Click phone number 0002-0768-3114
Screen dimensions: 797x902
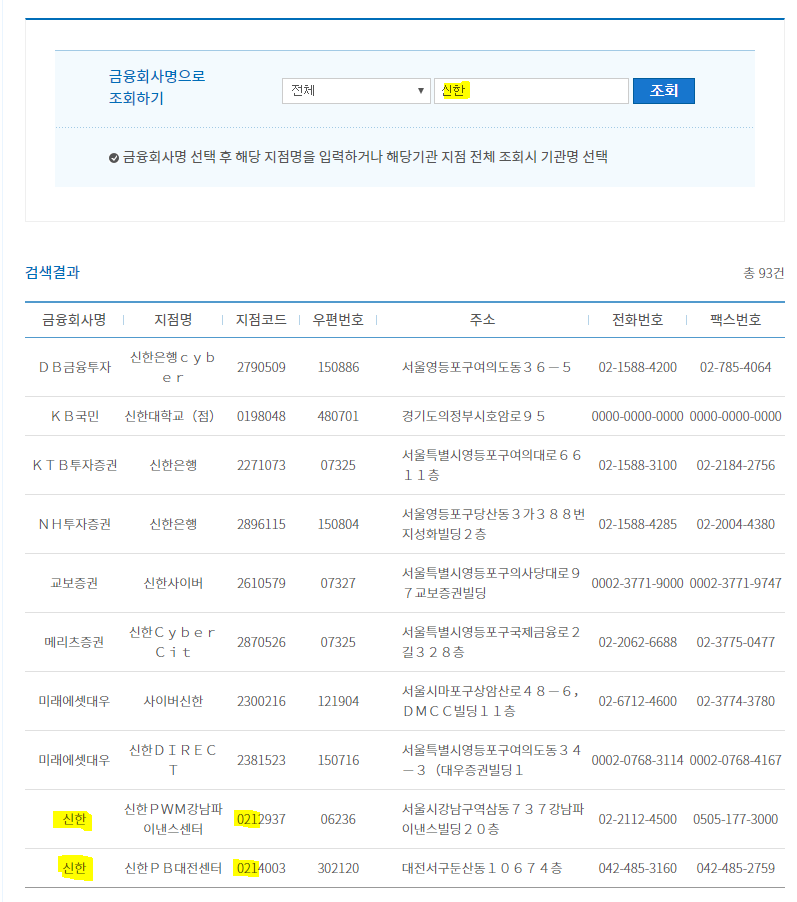(638, 760)
